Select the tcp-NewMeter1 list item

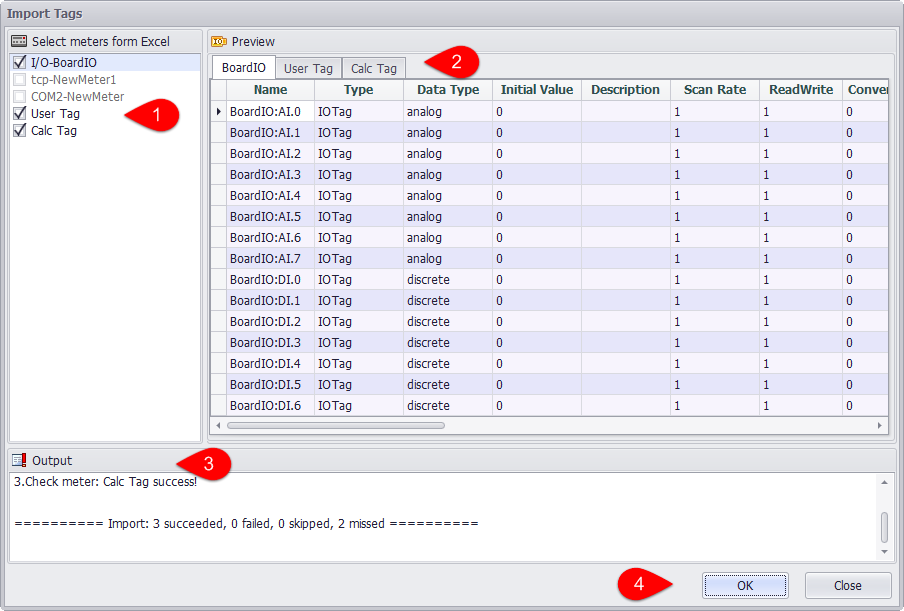pyautogui.click(x=73, y=80)
